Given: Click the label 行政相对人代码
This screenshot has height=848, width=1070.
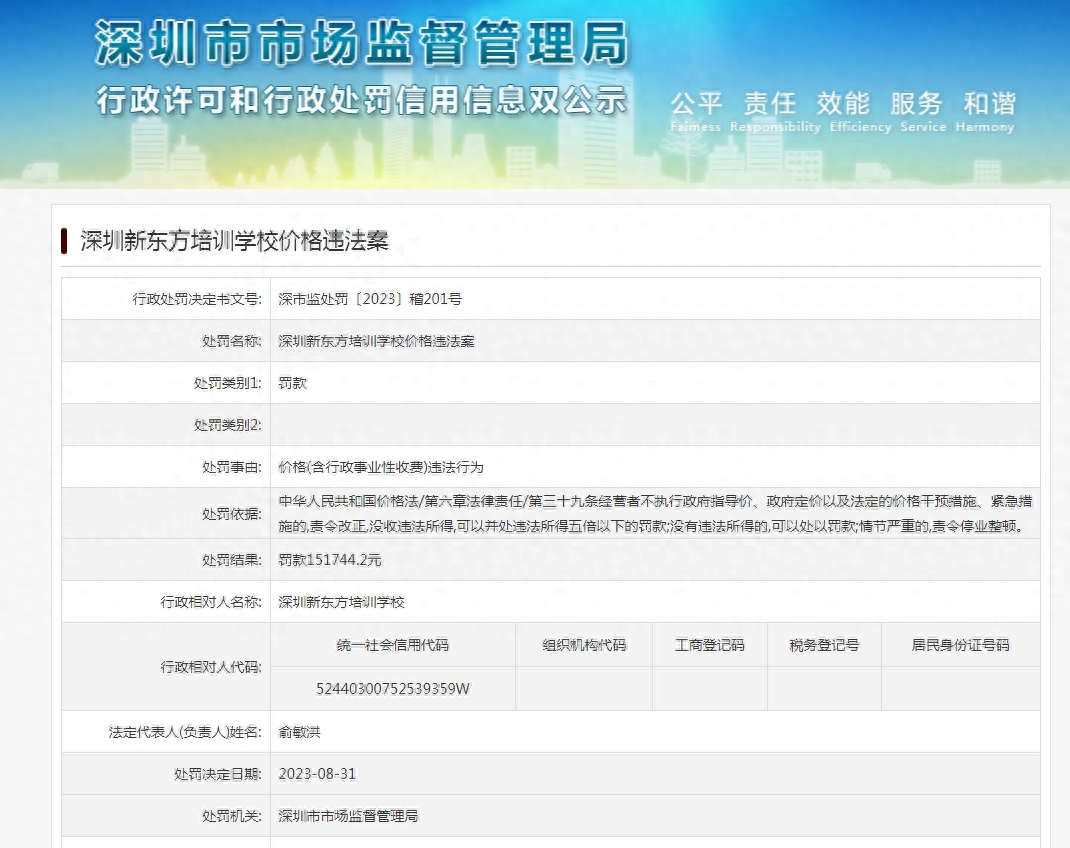Looking at the screenshot, I should tap(211, 667).
